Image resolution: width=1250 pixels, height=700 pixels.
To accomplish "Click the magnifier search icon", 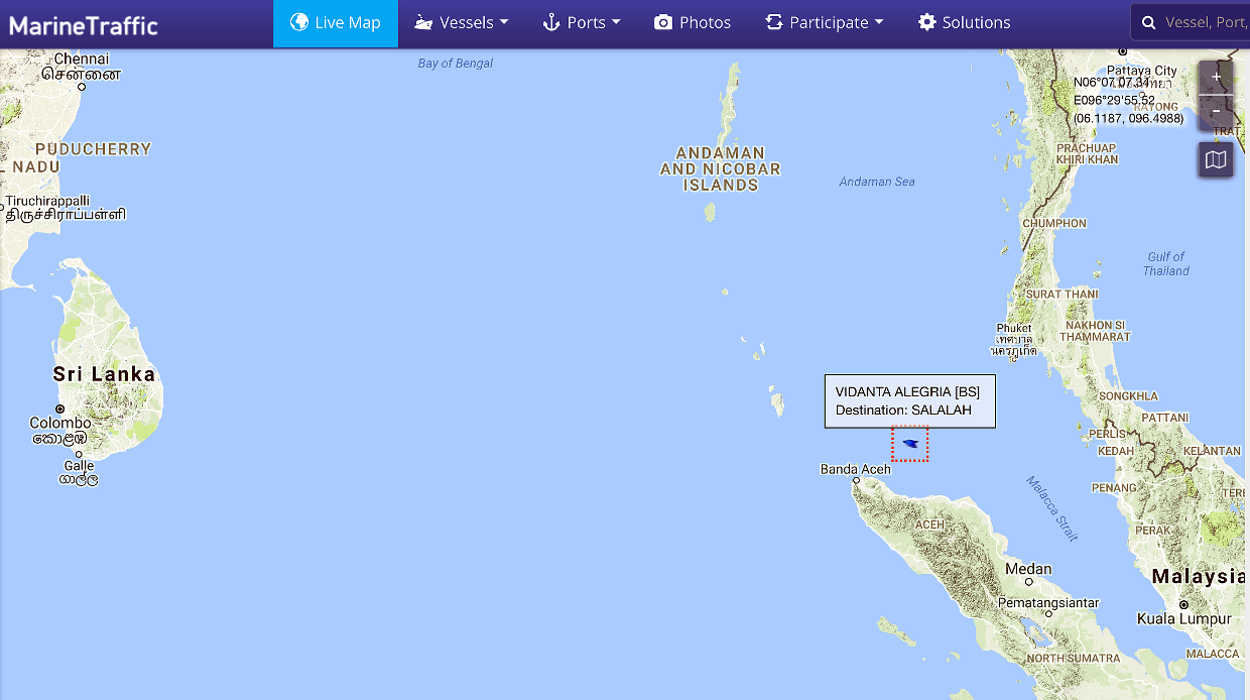I will 1149,22.
